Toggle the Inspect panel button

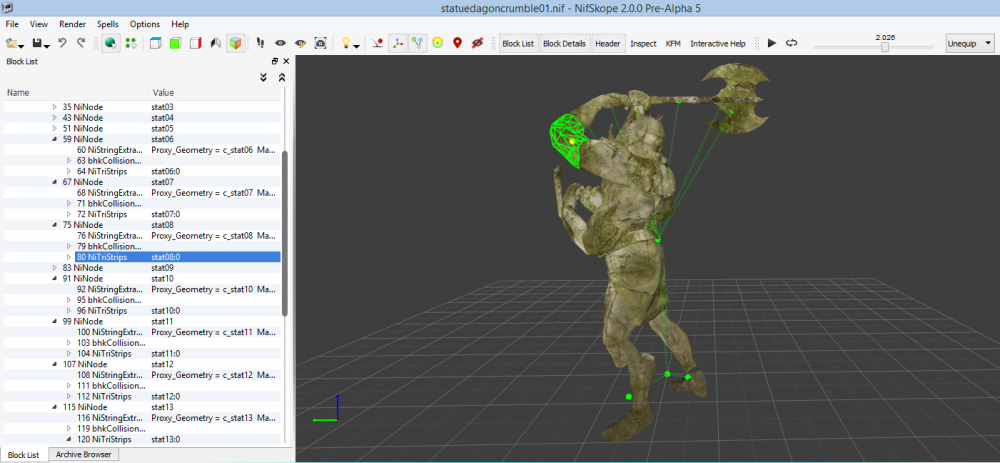[x=643, y=43]
